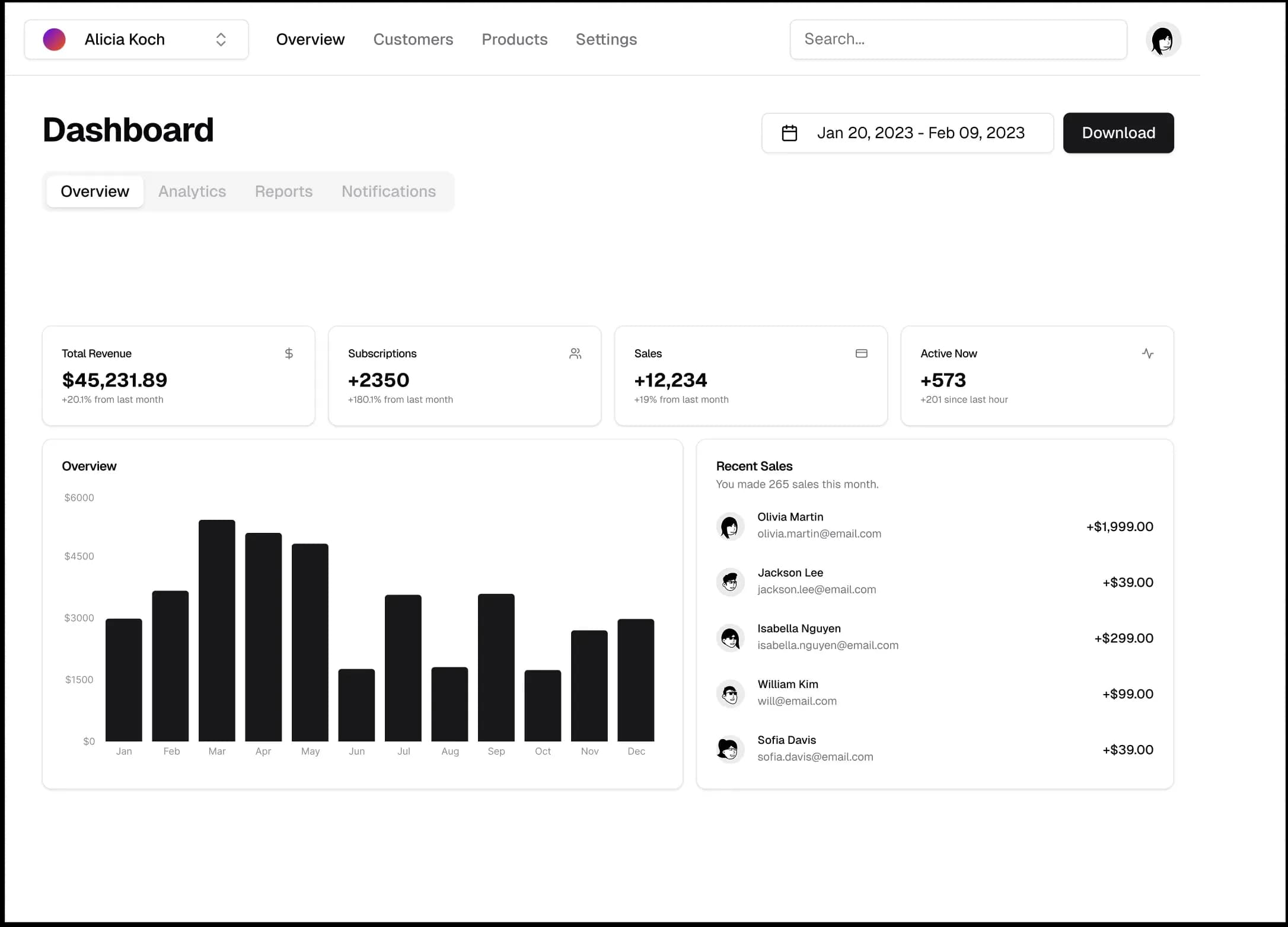
Task: Click Isabella Nguyen's avatar in Recent Sales
Action: (x=730, y=638)
